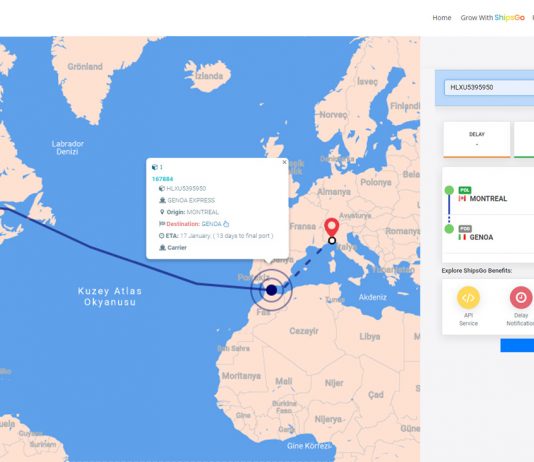Click the GENOA port of discharge entry
Screen dimensions: 534x462
click(481, 237)
